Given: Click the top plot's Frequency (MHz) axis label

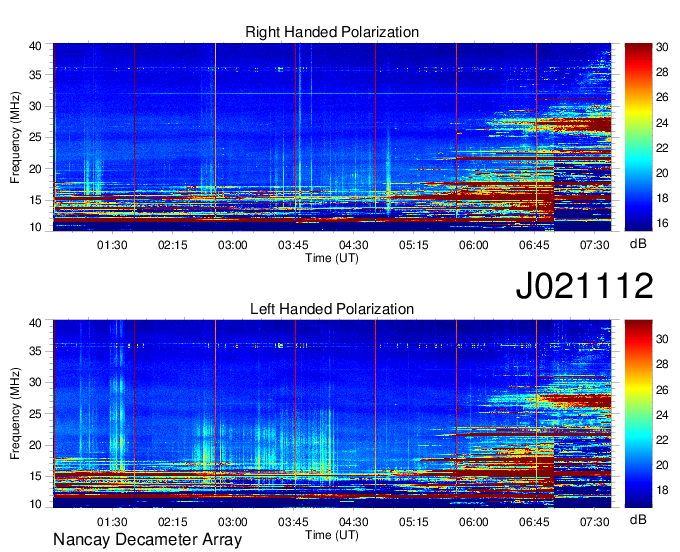Looking at the screenshot, I should (15, 137).
